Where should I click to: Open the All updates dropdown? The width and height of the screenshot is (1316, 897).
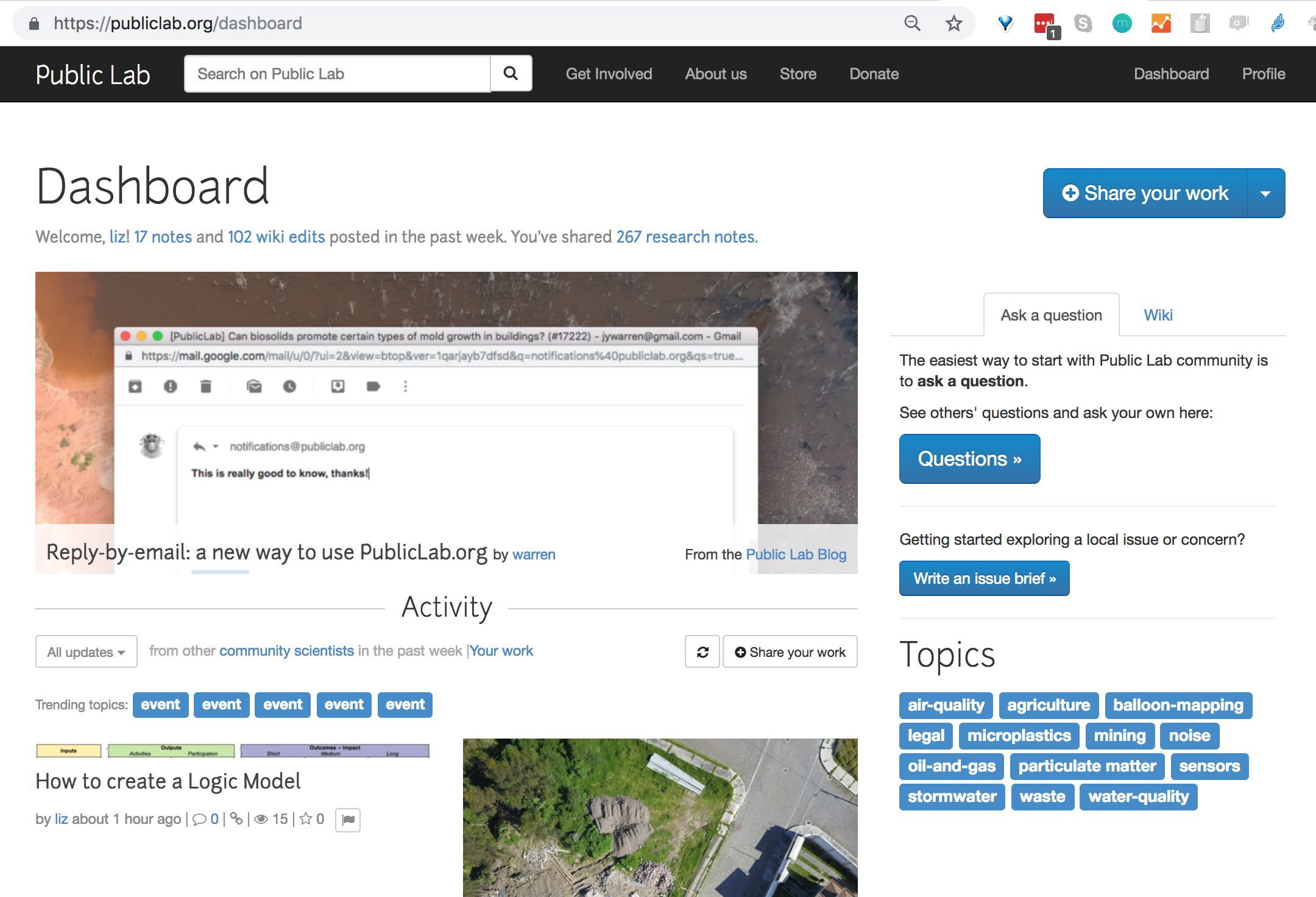(86, 651)
